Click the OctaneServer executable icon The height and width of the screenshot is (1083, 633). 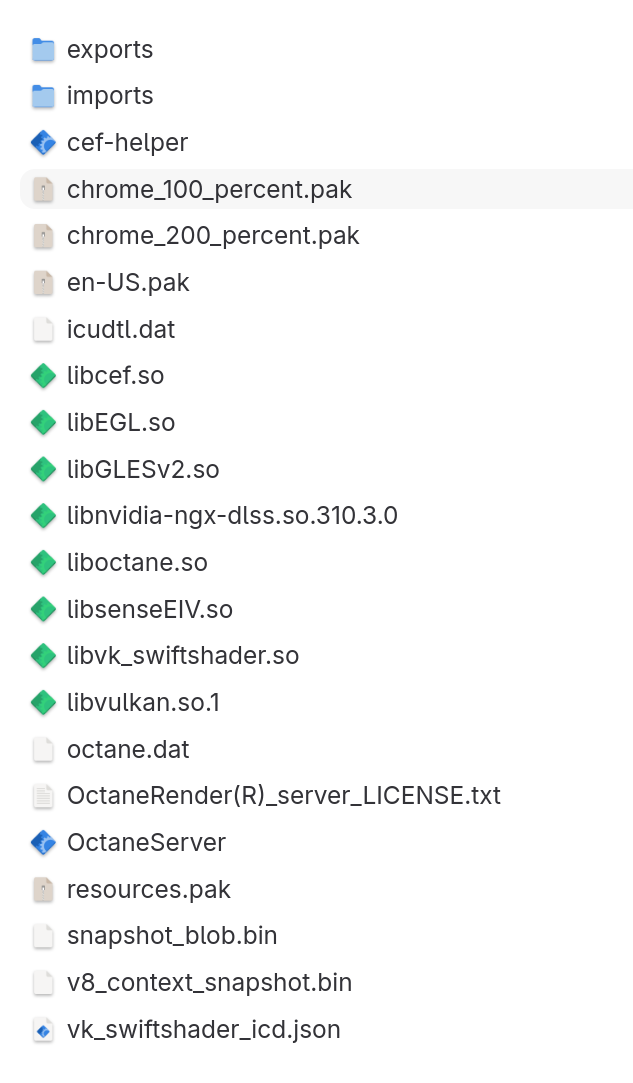click(43, 843)
